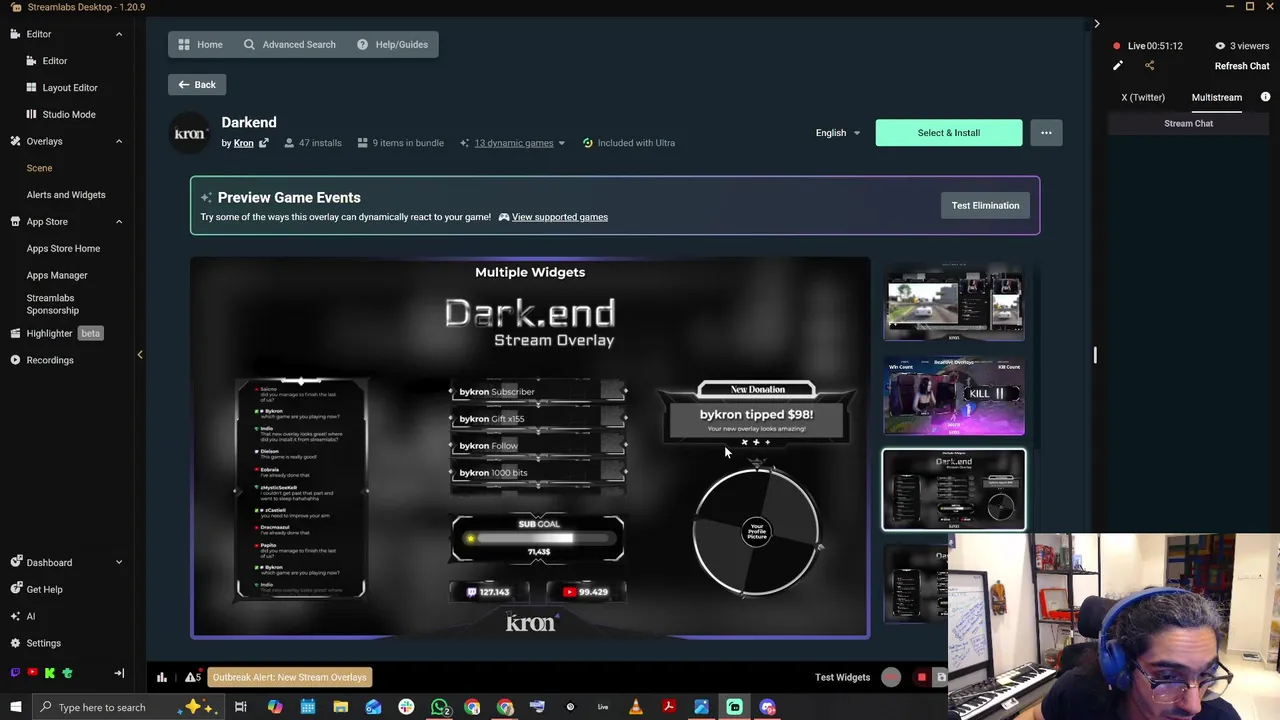The height and width of the screenshot is (720, 1280).
Task: Click the Kron avatar logo
Action: [189, 133]
